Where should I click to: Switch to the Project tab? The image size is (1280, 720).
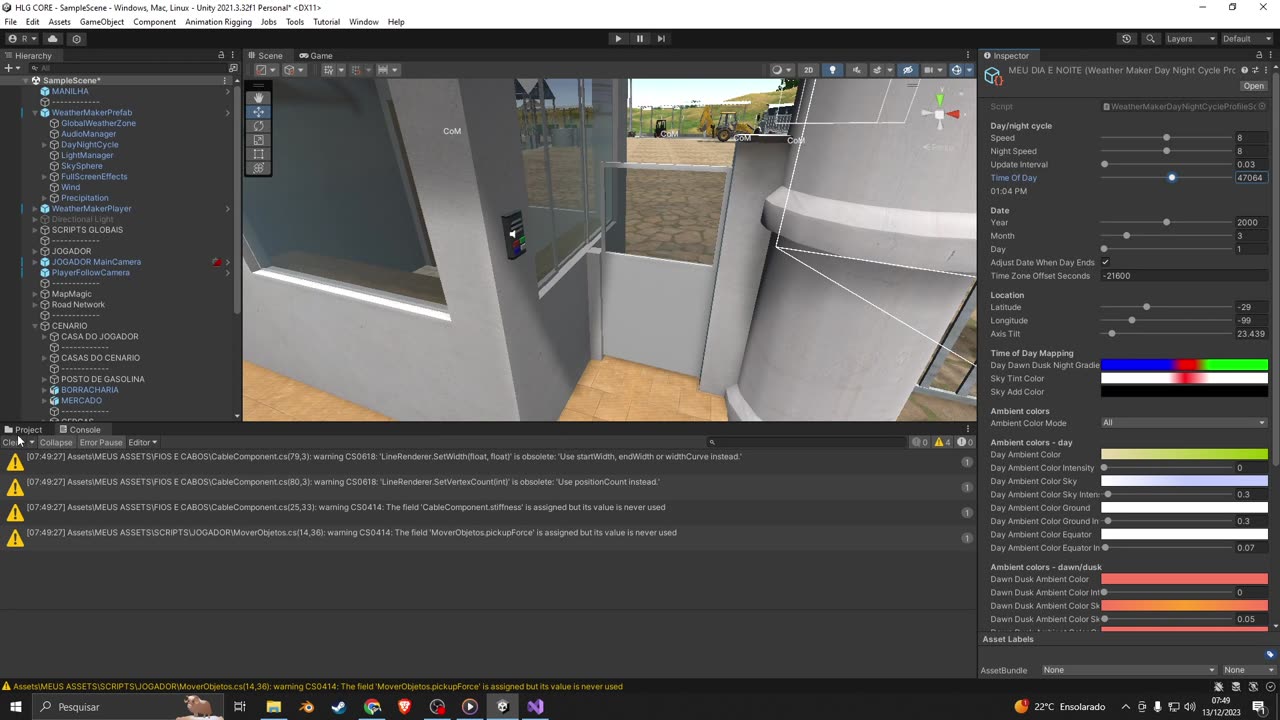coord(23,430)
